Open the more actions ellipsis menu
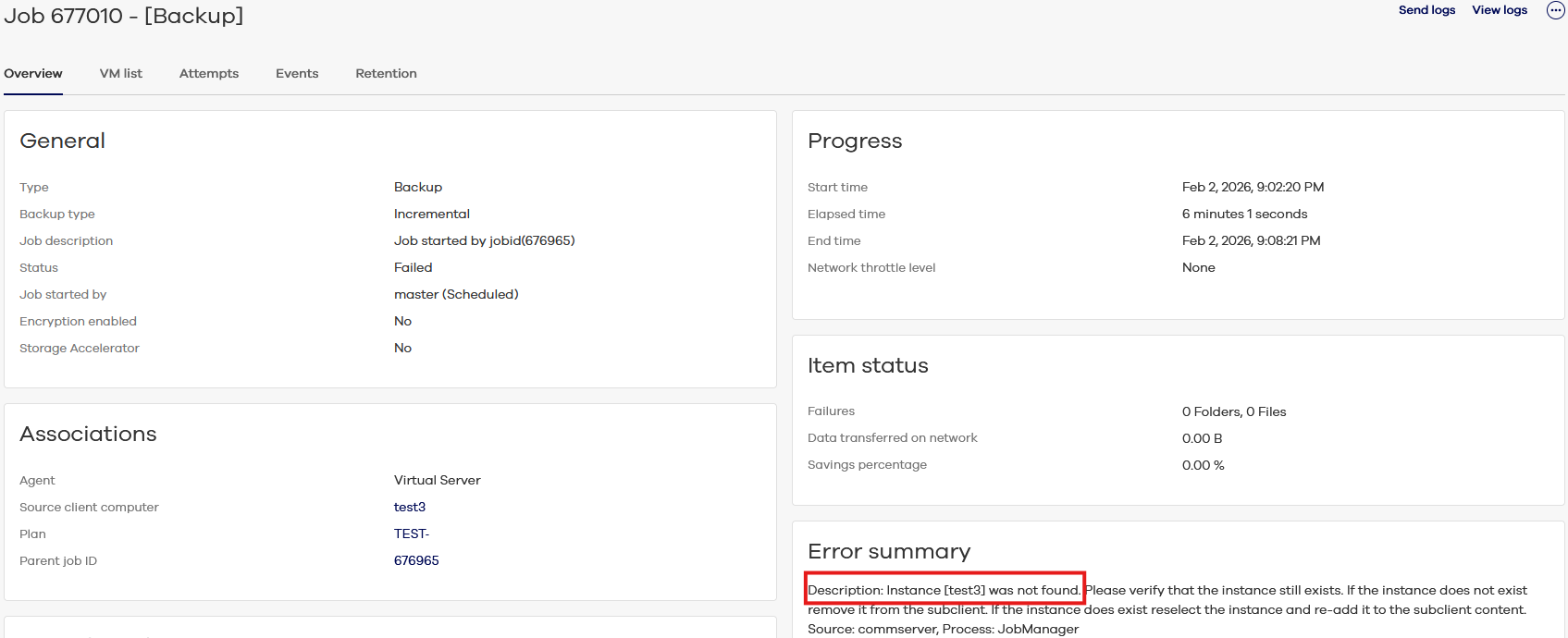1568x638 pixels. click(1555, 10)
